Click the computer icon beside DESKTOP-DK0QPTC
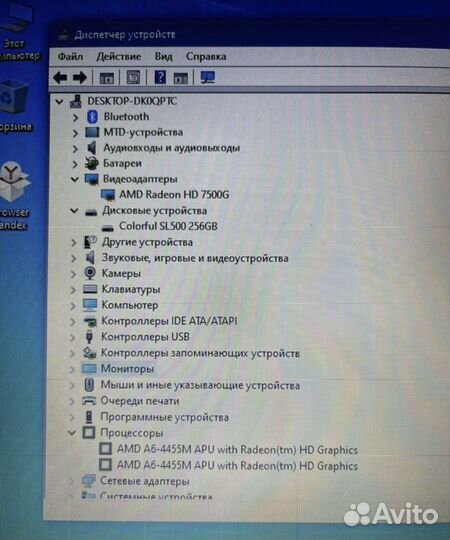The height and width of the screenshot is (540, 450). [76, 101]
